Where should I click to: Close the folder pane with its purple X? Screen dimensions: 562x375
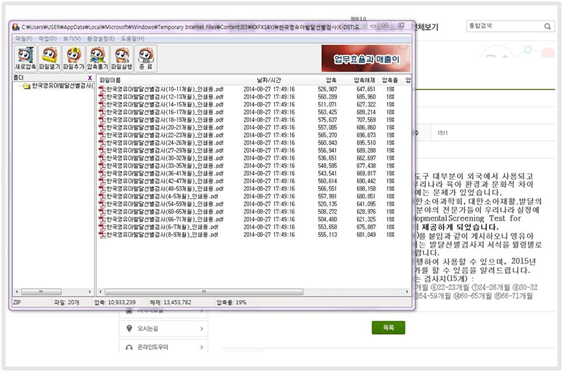[90, 78]
